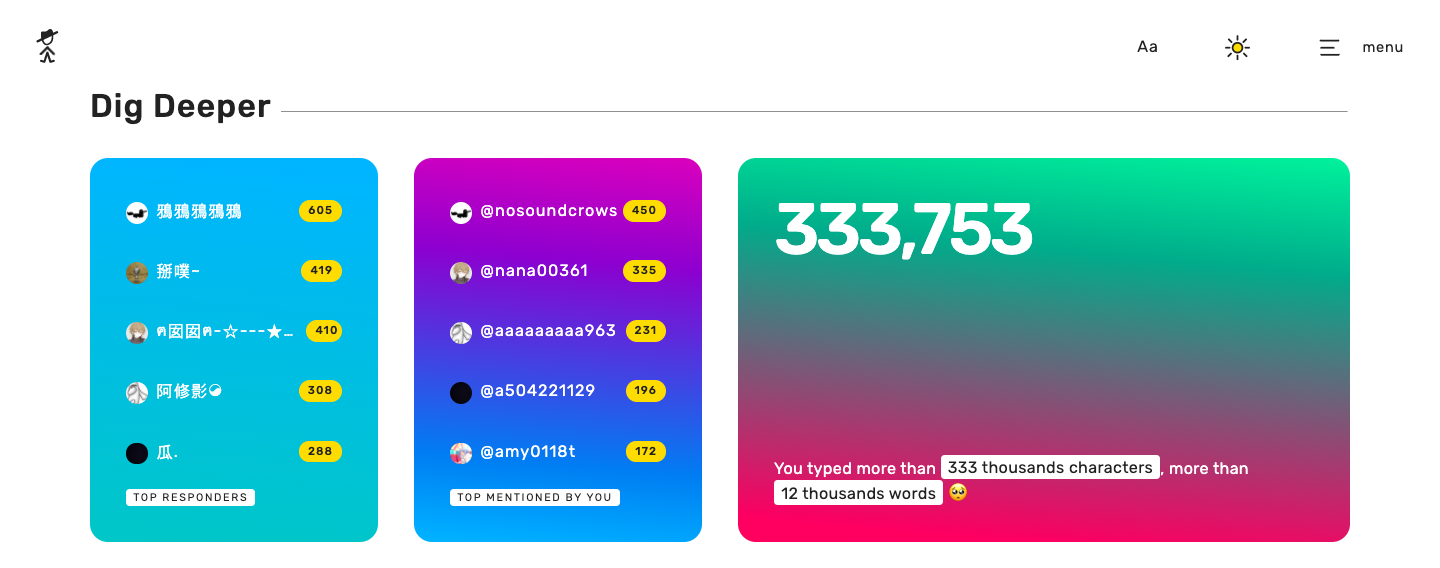The height and width of the screenshot is (568, 1440).
Task: Click the avatar beside @nana00361
Action: 461,272
